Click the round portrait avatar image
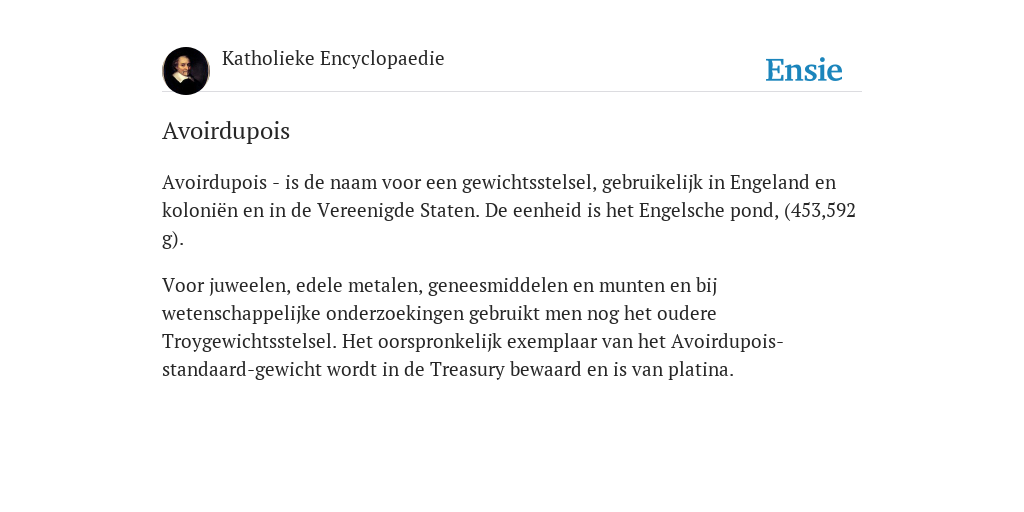The width and height of the screenshot is (1024, 512). 186,71
